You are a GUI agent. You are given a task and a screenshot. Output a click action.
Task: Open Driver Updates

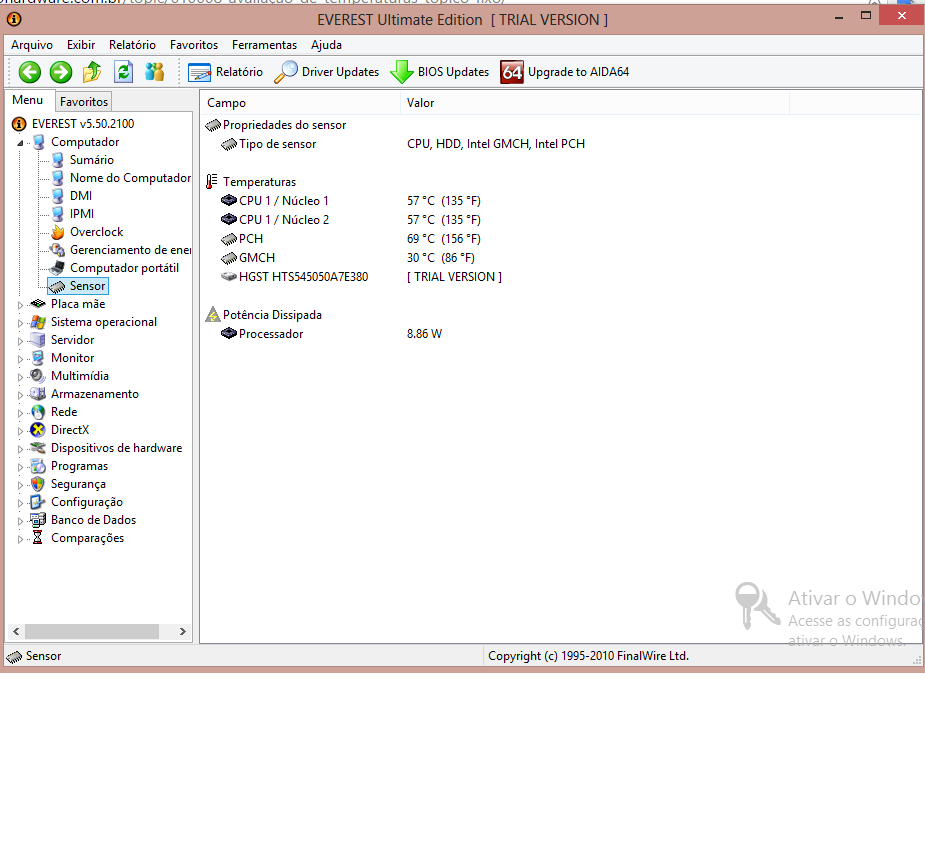327,72
